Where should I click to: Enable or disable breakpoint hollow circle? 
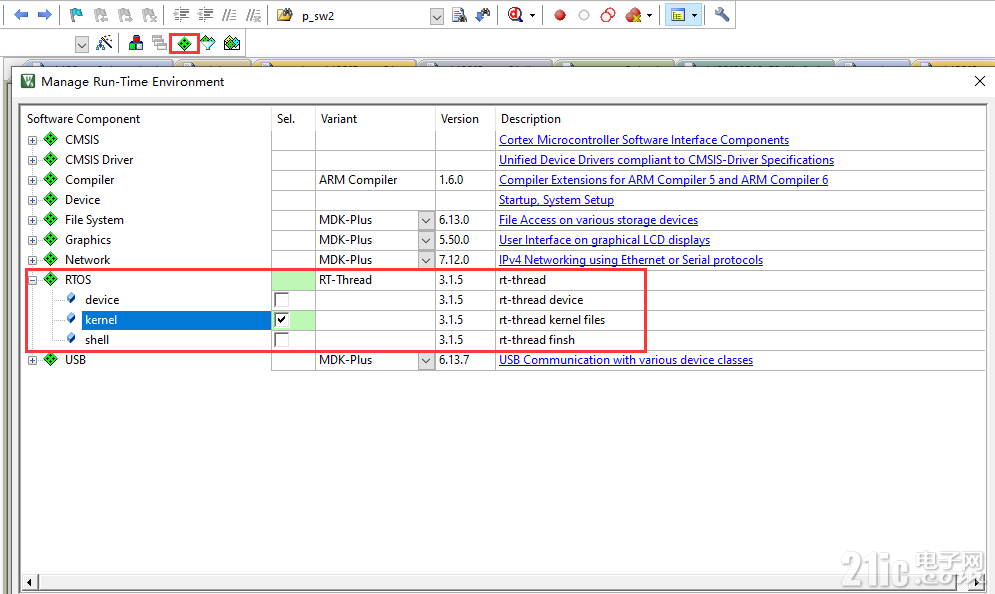tap(584, 15)
